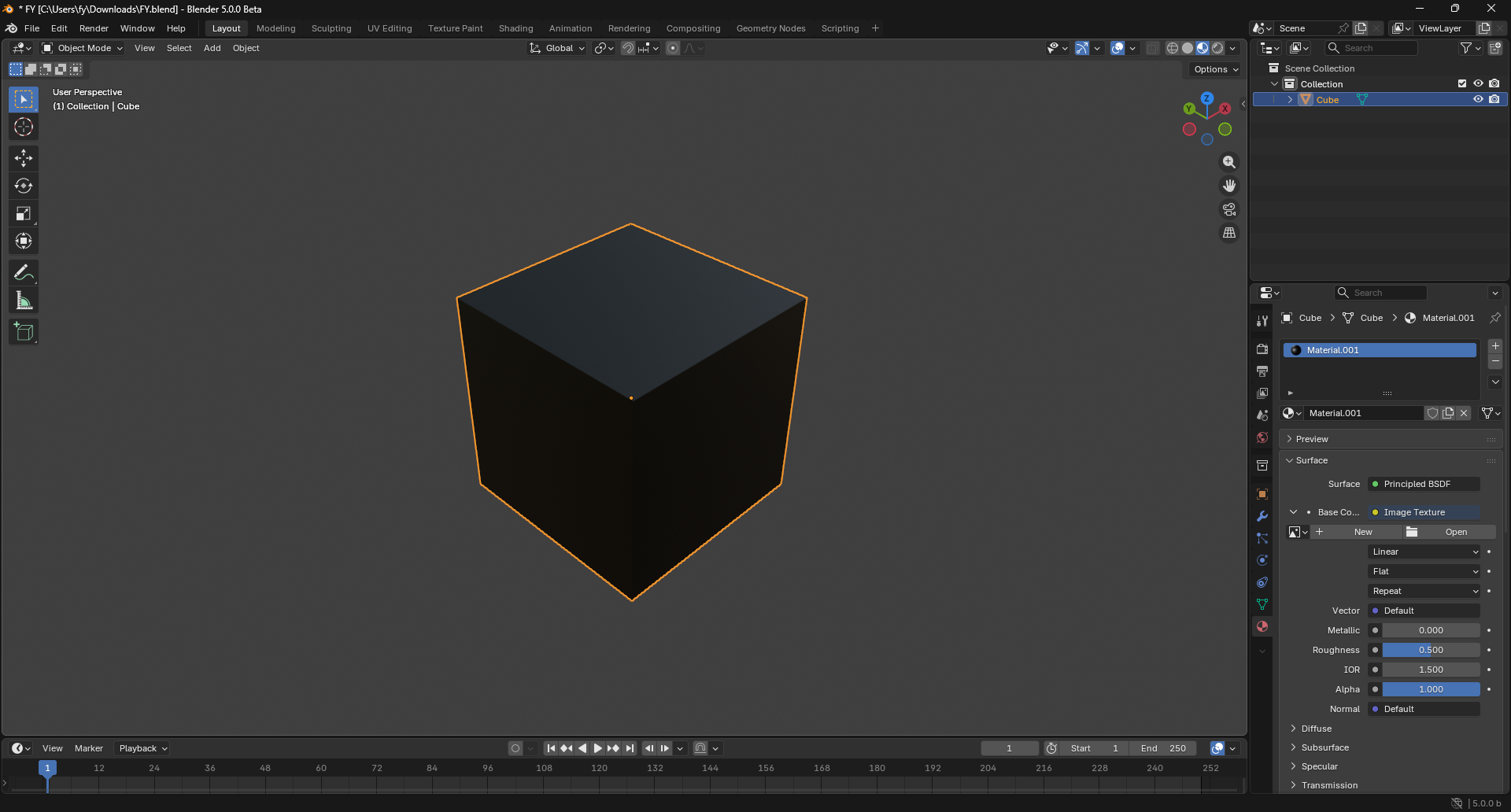This screenshot has width=1511, height=812.
Task: Click the End frame field
Action: pyautogui.click(x=1162, y=748)
